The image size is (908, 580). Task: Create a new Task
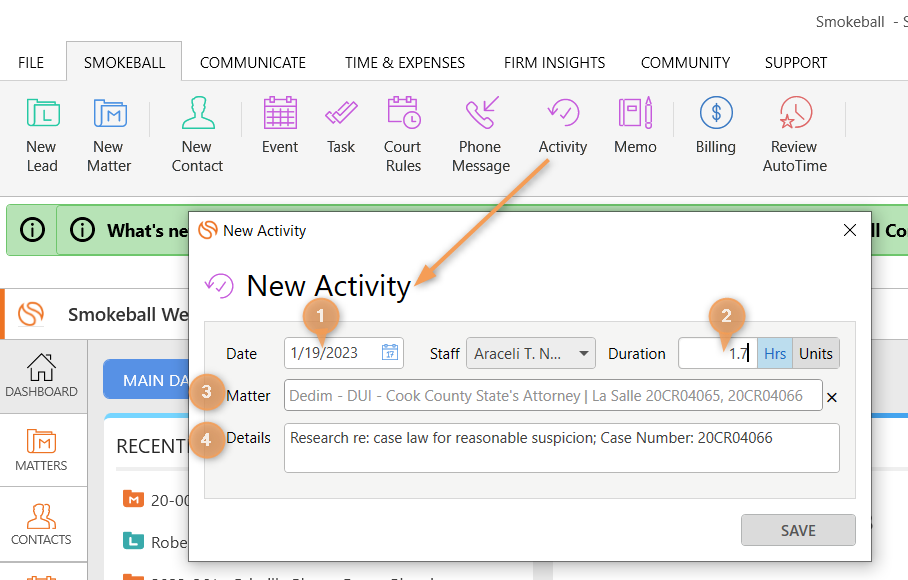[x=341, y=126]
